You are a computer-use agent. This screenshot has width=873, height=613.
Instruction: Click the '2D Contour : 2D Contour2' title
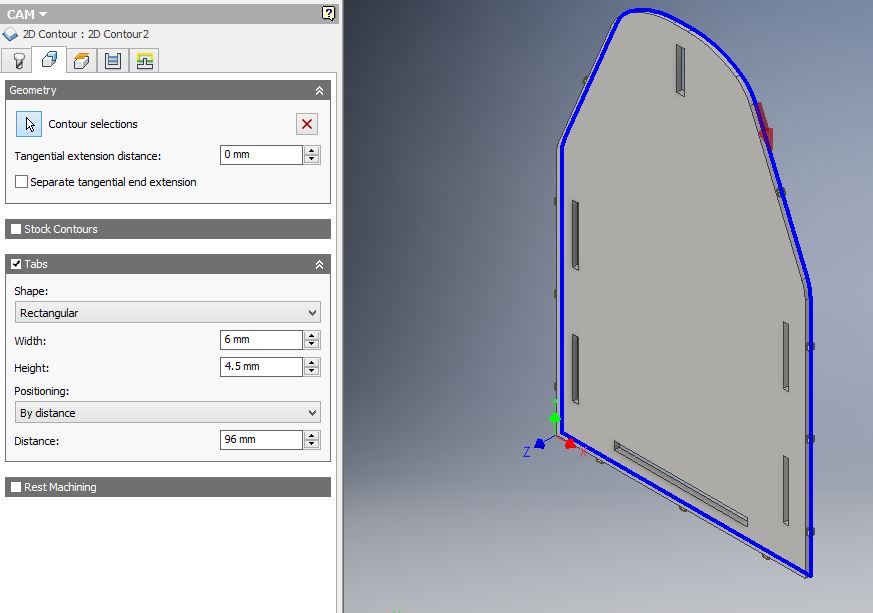pos(86,34)
